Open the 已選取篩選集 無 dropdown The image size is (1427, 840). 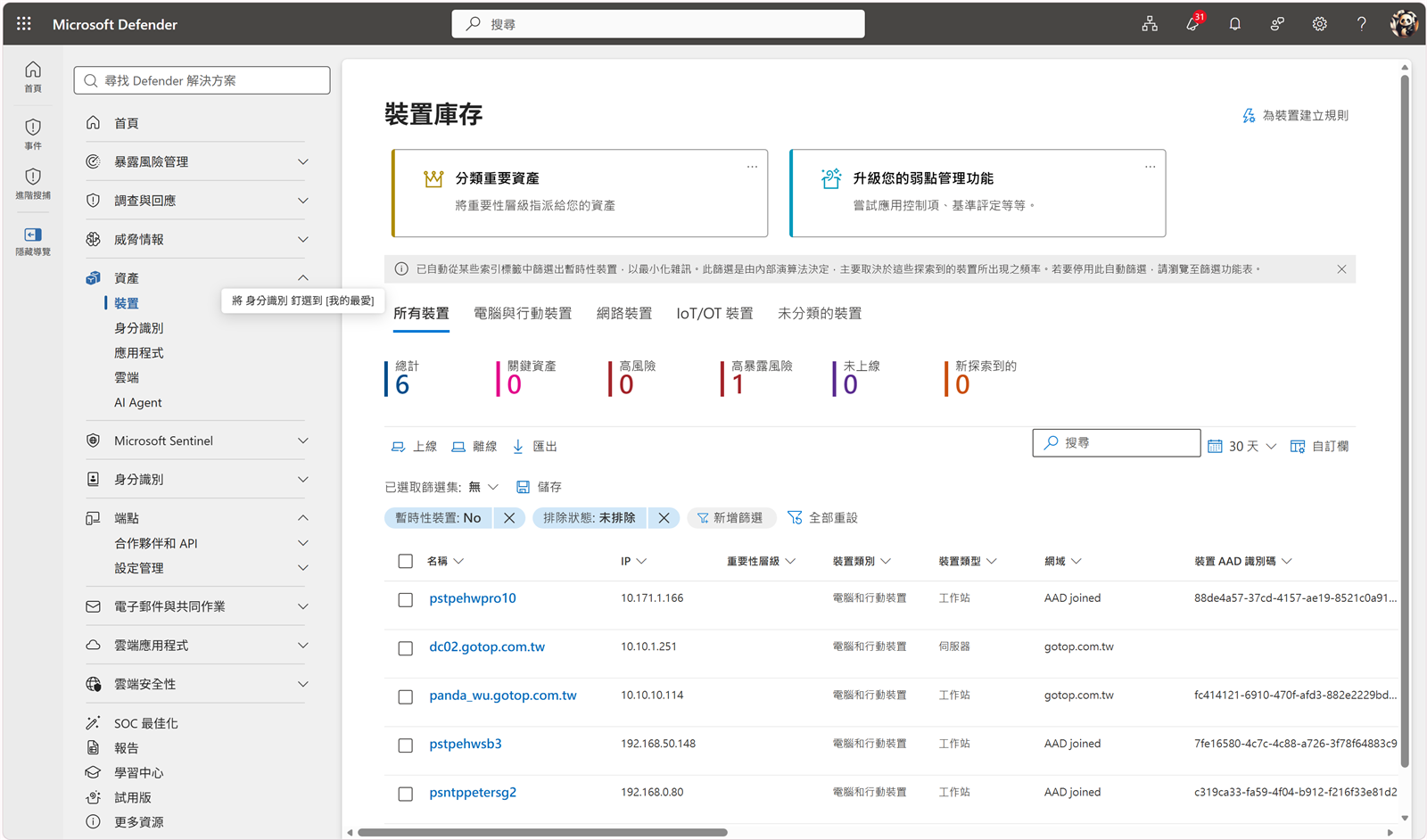(x=483, y=487)
